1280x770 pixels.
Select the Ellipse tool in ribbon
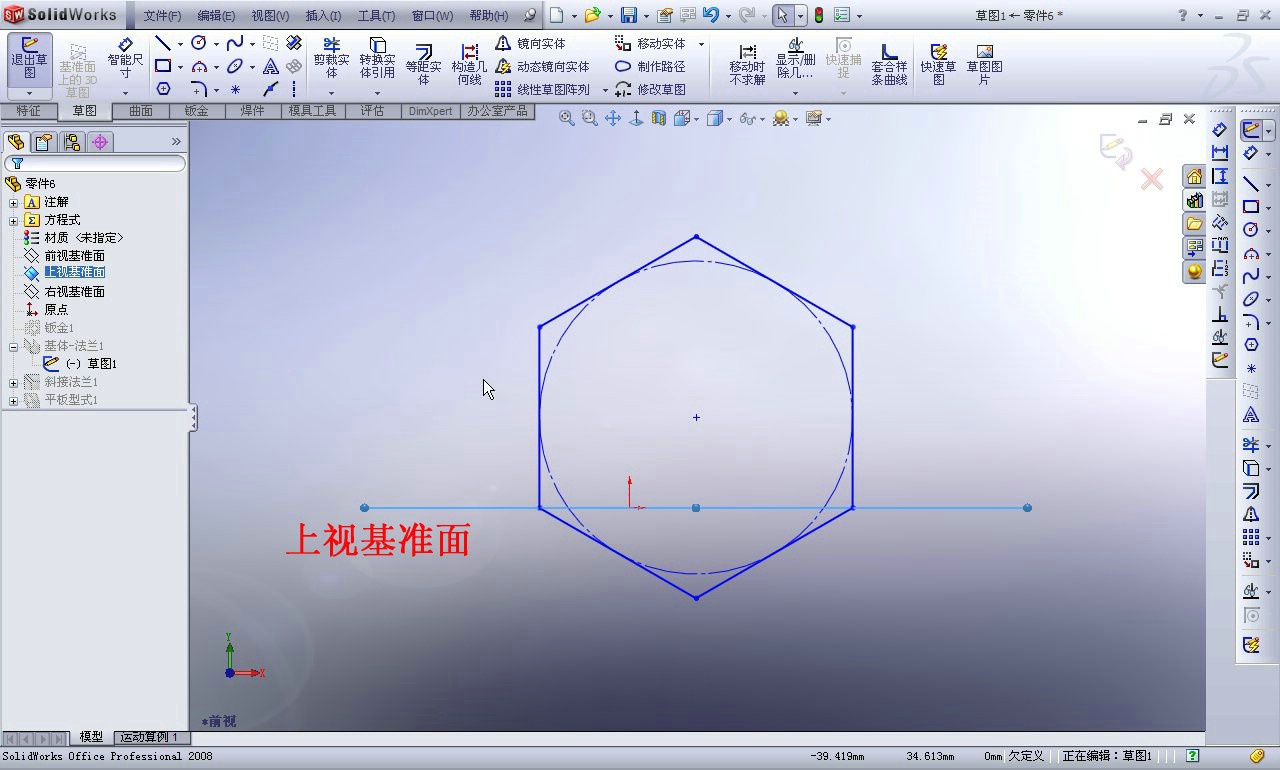(x=234, y=66)
